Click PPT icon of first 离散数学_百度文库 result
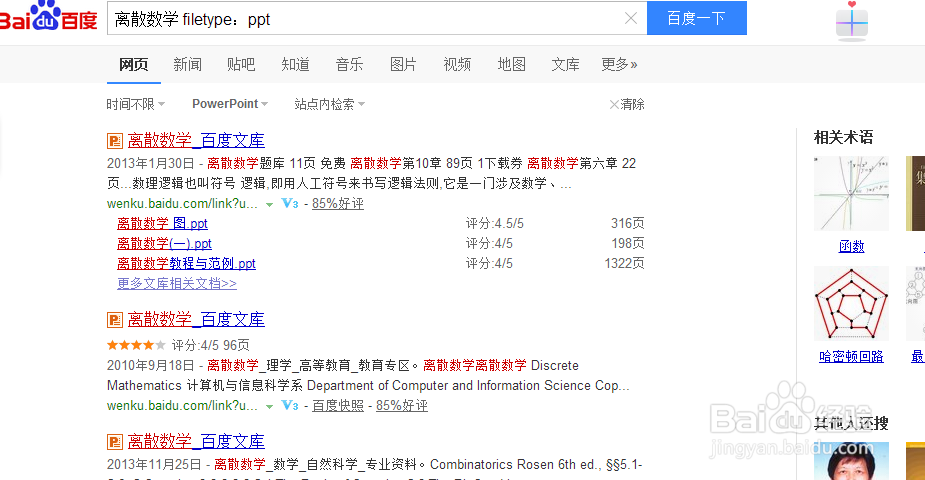 coord(114,141)
